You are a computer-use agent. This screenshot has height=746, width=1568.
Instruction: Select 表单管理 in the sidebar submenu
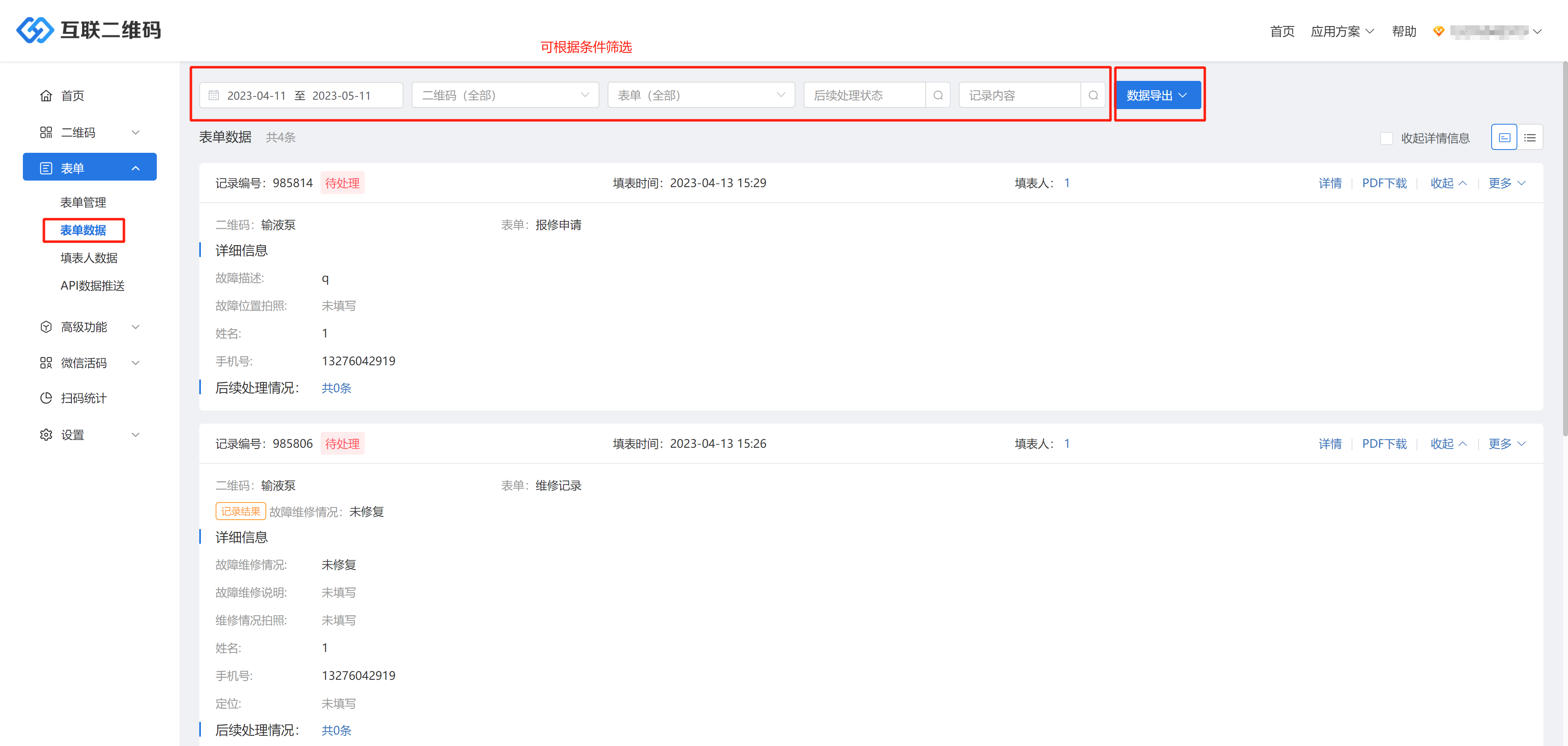pos(83,202)
